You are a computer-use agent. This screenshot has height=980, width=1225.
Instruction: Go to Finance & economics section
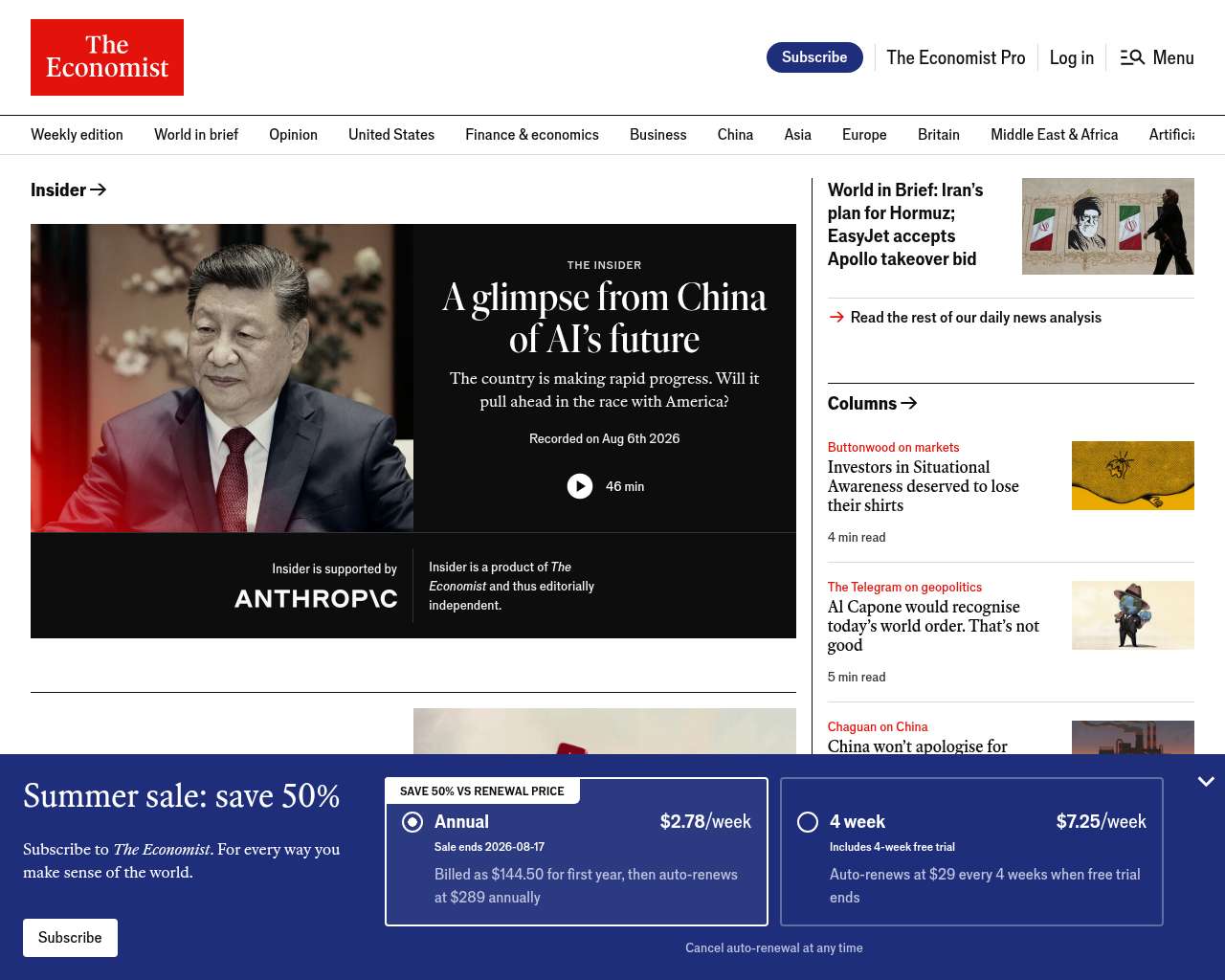tap(532, 135)
